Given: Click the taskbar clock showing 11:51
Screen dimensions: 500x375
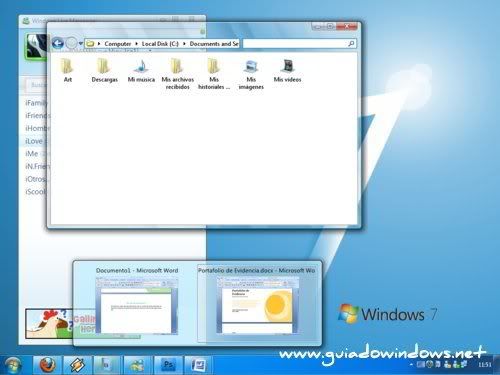Looking at the screenshot, I should tap(485, 365).
